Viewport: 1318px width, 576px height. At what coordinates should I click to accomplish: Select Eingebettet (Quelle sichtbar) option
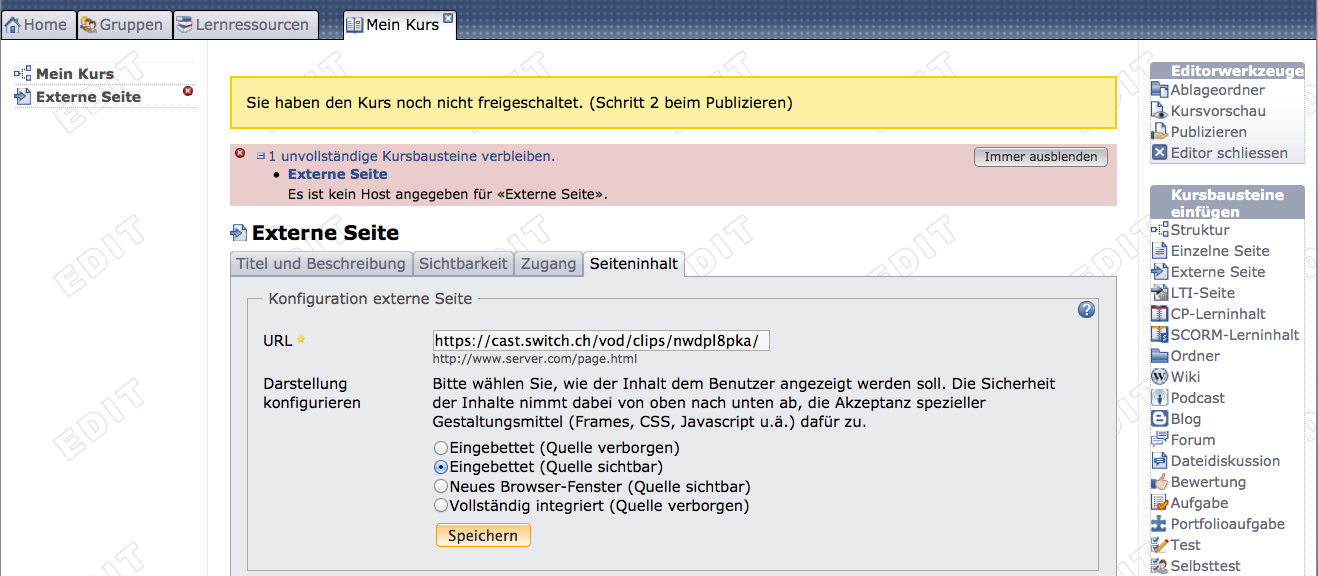(440, 467)
